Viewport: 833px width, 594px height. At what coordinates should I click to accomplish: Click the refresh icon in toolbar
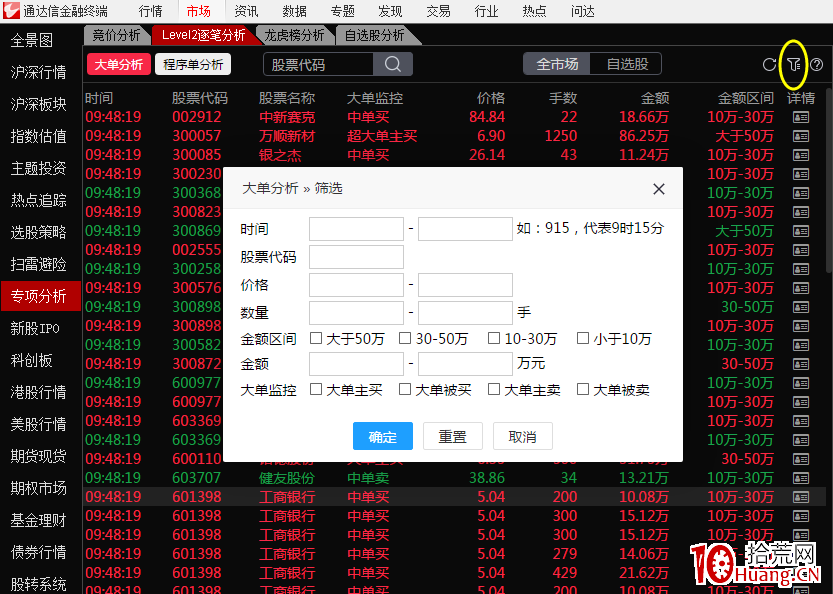(769, 65)
